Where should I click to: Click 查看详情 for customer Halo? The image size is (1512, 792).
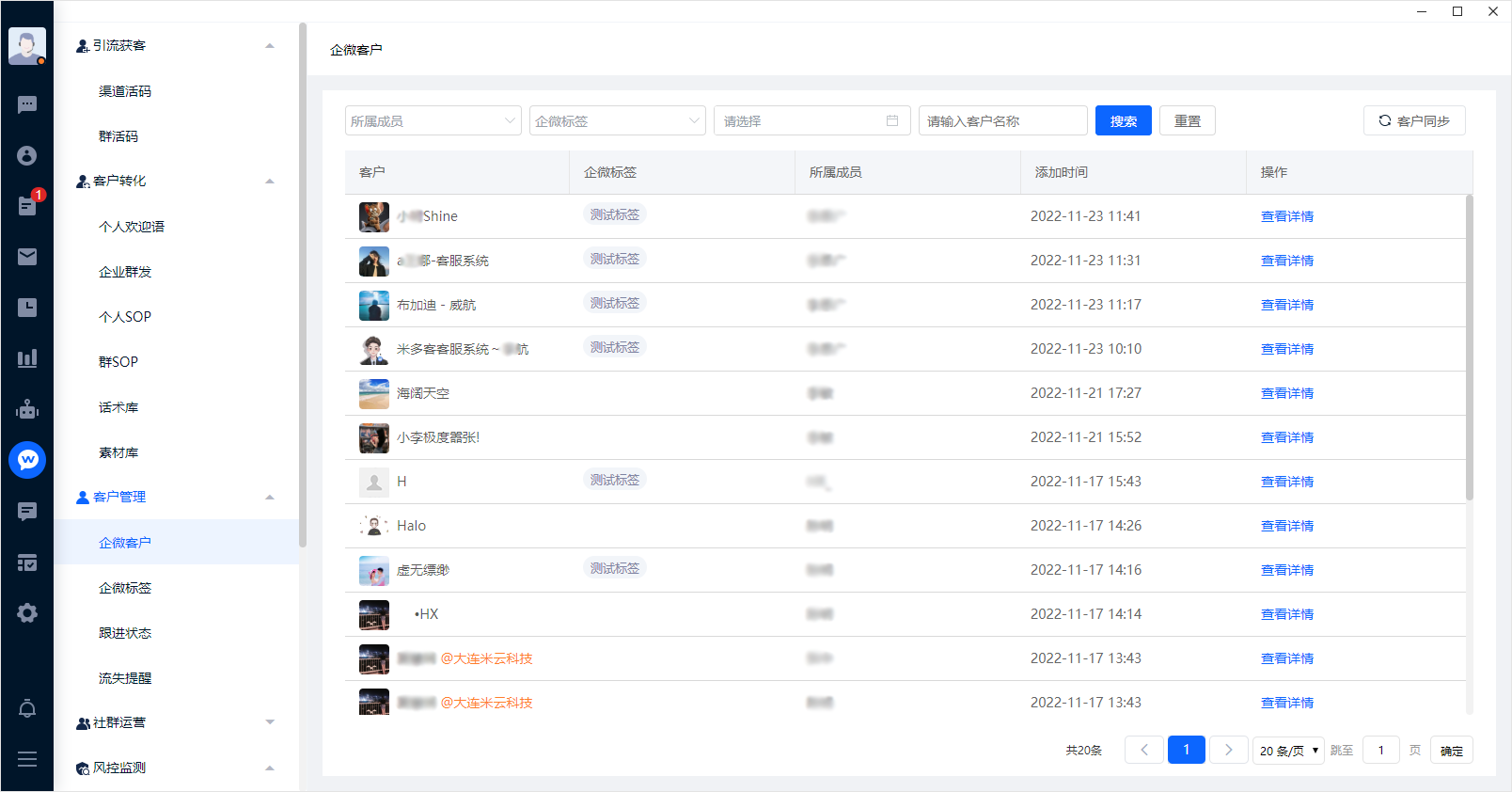point(1286,526)
